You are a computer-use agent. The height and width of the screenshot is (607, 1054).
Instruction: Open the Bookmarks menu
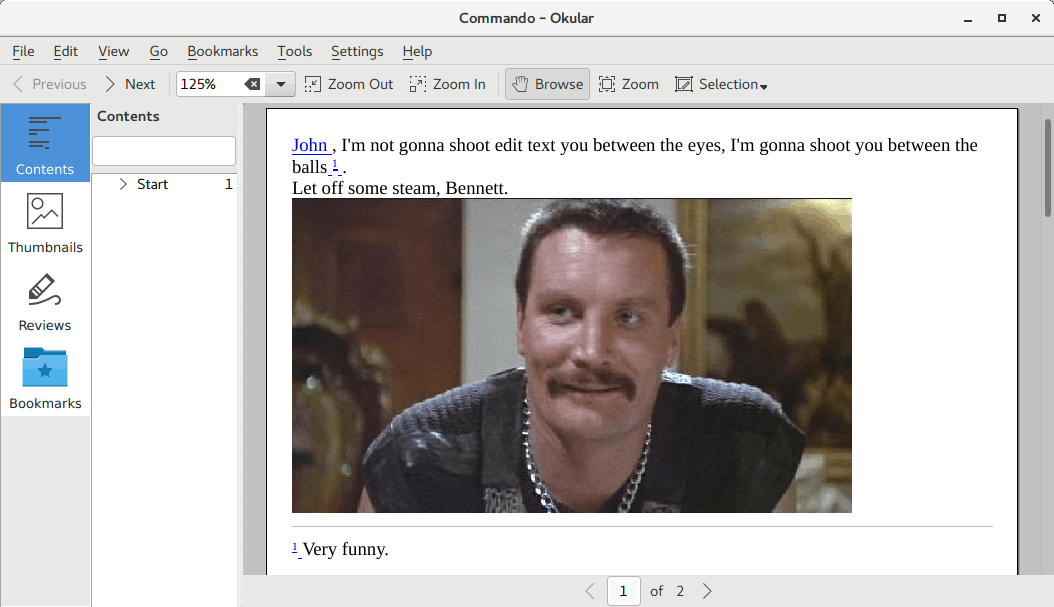click(x=222, y=51)
